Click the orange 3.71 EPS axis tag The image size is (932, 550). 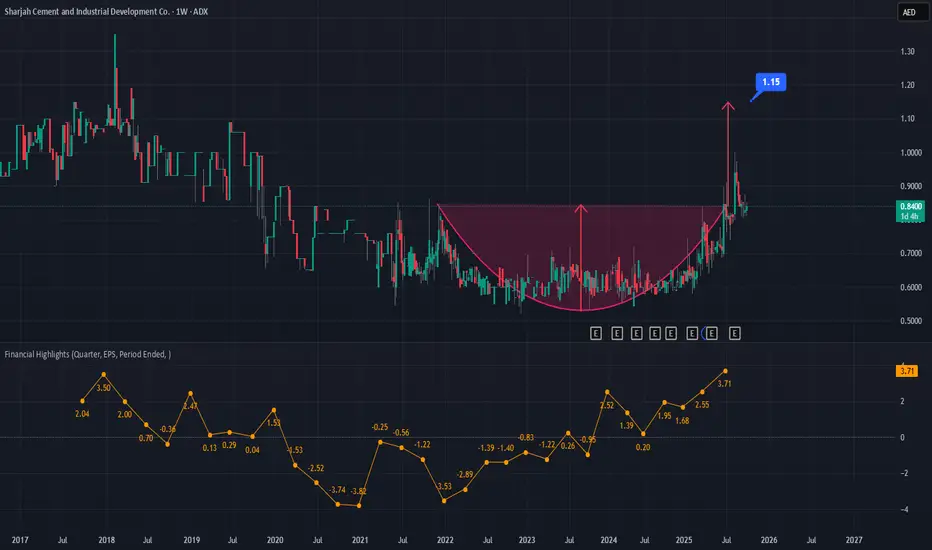tap(907, 371)
